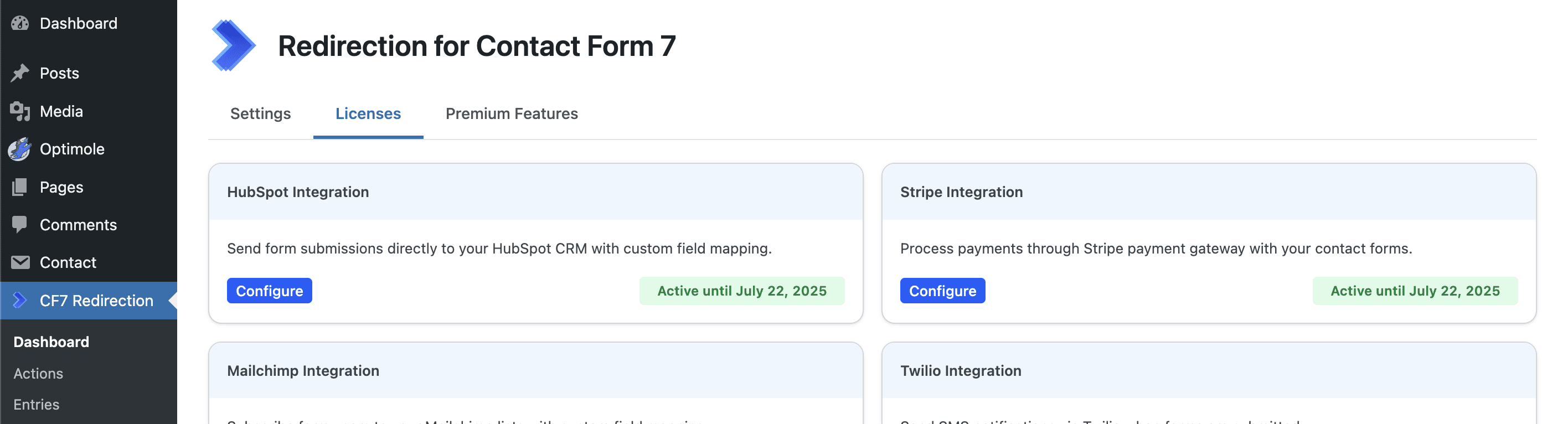Screen dimensions: 1568x424
Task: Click the Dashboard gauge icon in sidebar
Action: tap(20, 23)
